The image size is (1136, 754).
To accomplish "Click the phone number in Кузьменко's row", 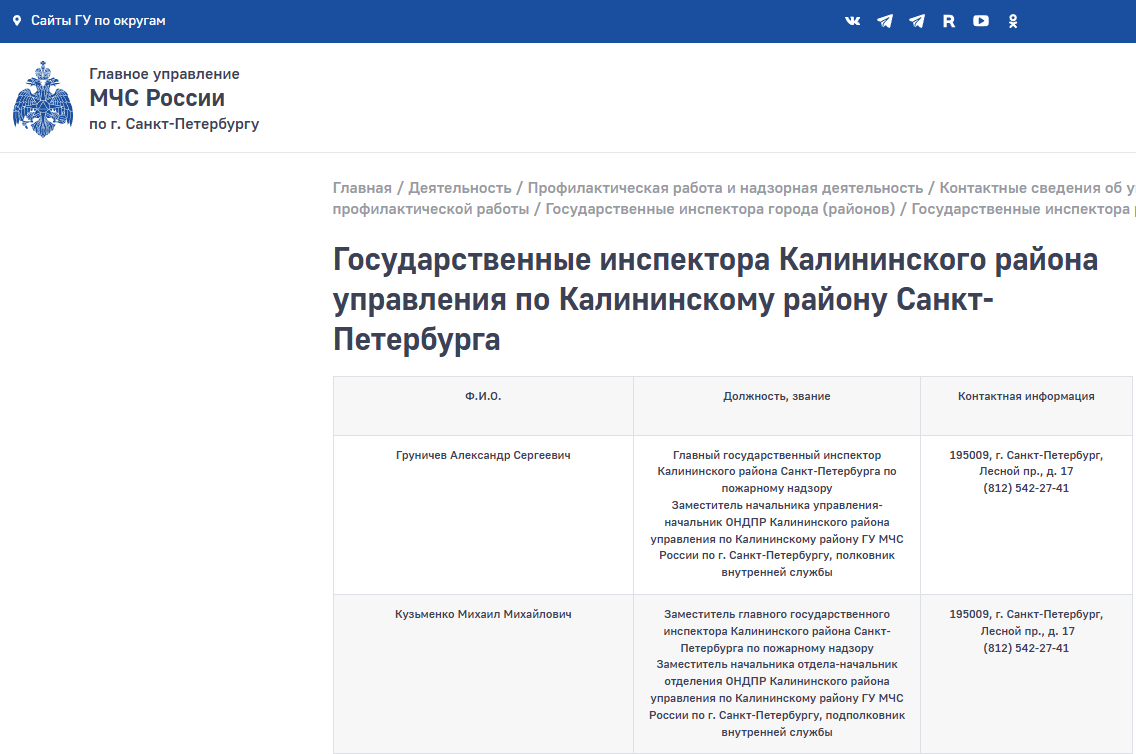I will pos(1026,648).
